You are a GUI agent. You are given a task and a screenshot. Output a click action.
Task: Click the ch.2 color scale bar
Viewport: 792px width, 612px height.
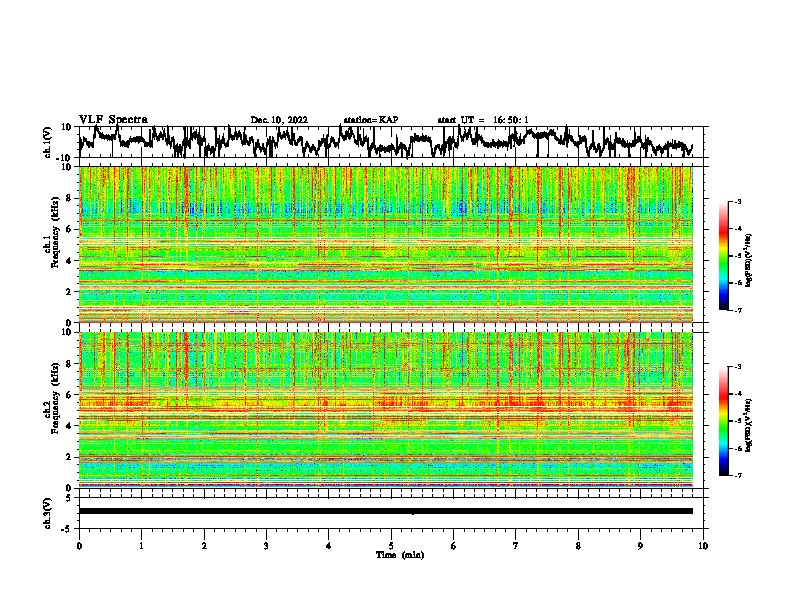[x=724, y=421]
